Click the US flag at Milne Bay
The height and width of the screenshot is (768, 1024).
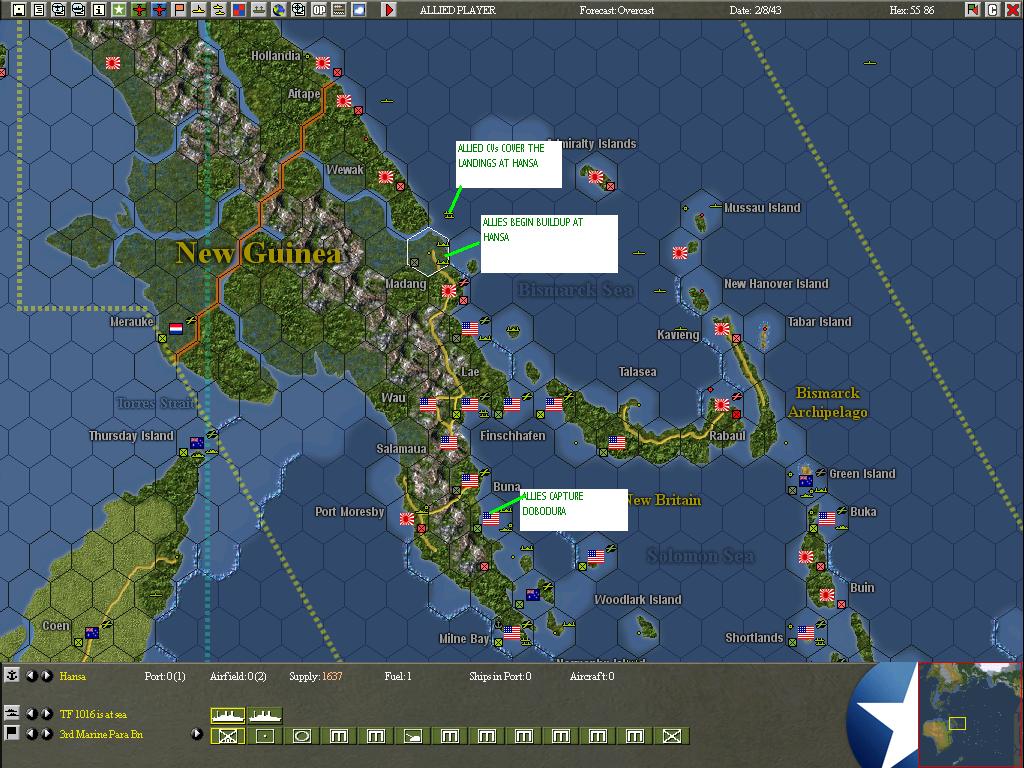tap(512, 632)
